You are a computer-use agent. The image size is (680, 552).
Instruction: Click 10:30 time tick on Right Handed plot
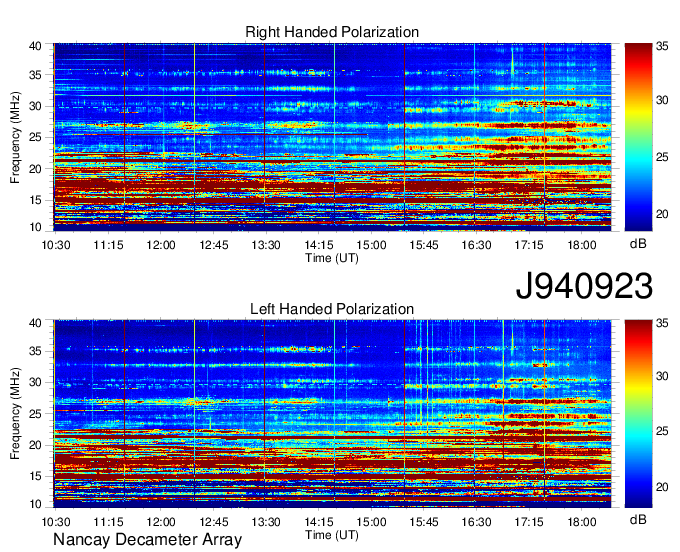point(56,245)
